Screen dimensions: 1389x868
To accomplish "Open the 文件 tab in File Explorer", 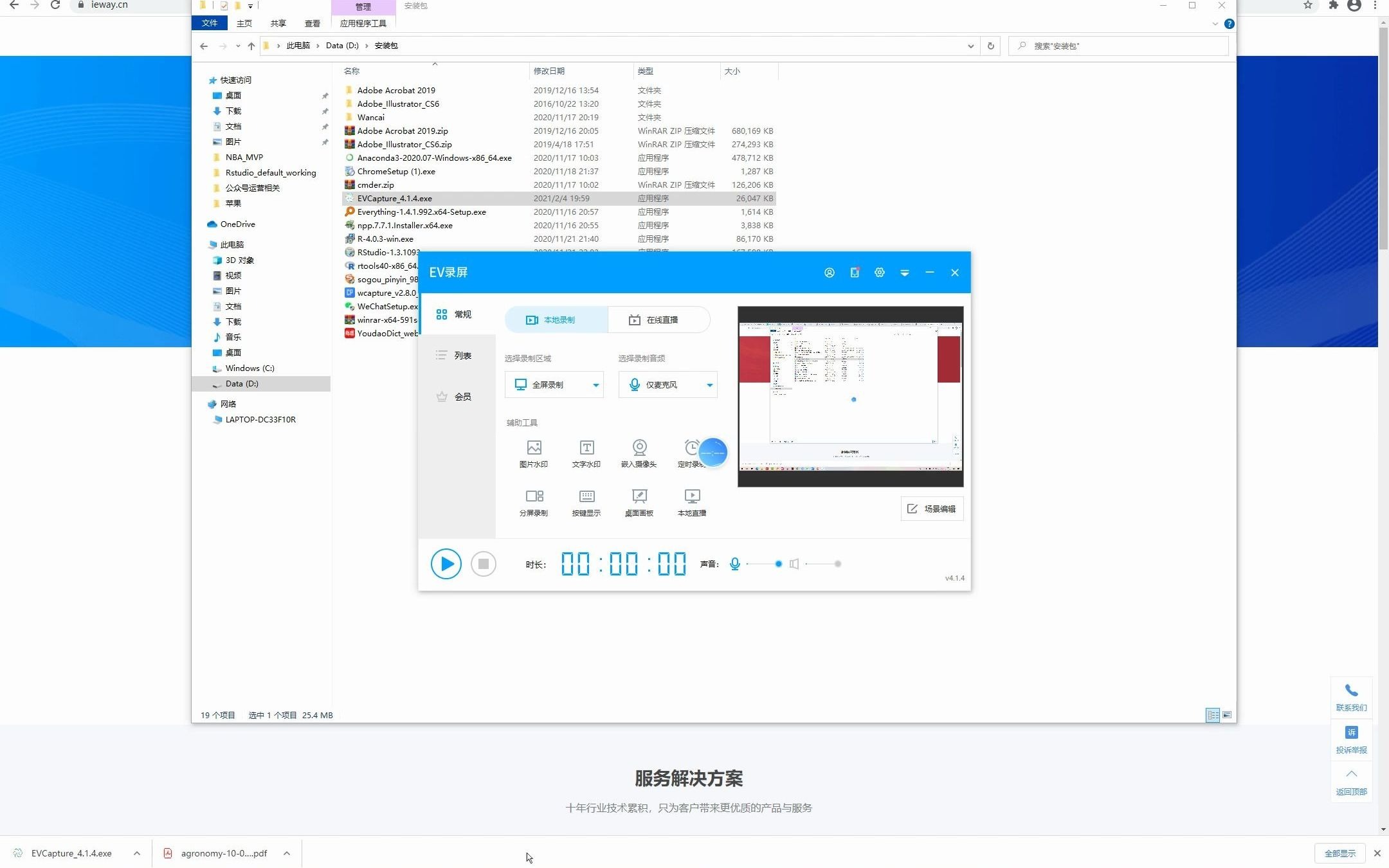I will pos(210,23).
